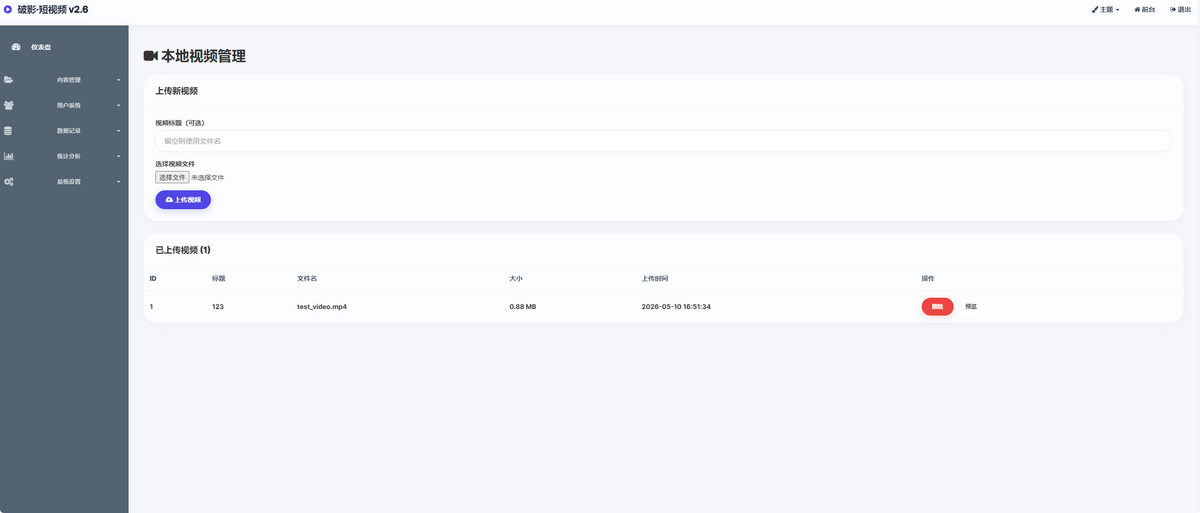Open the 仪表盘 dashboard gauge icon

click(16, 47)
